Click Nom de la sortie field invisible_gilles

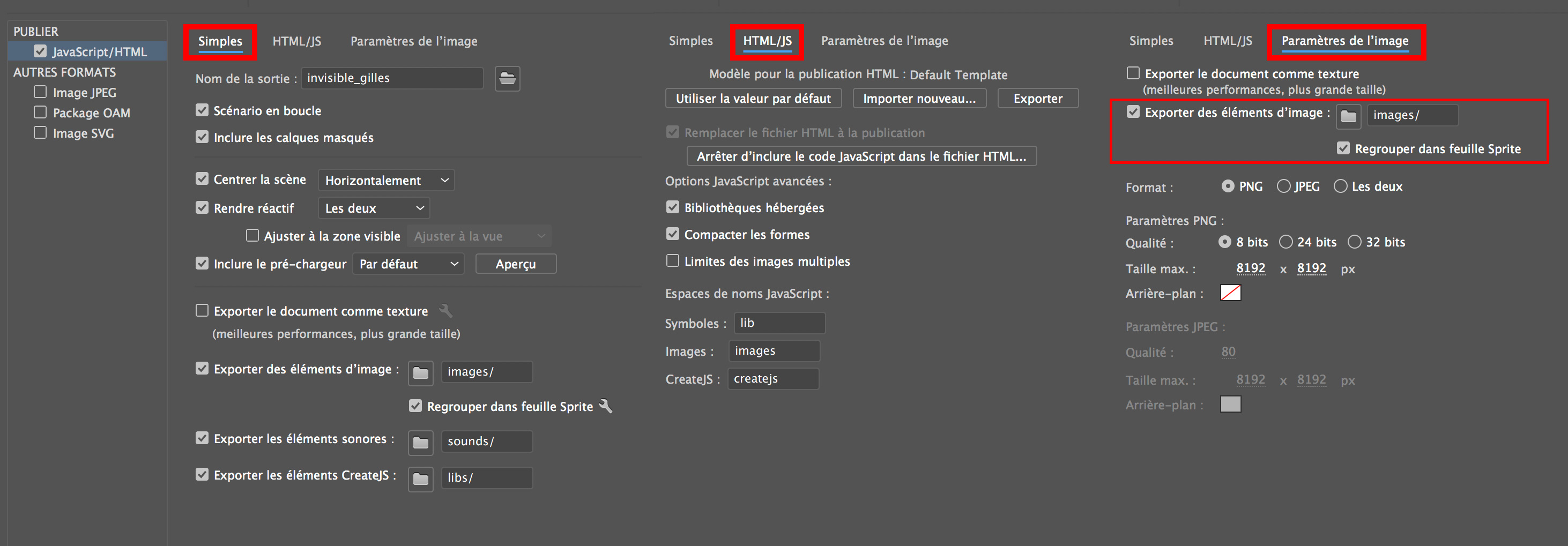click(x=392, y=78)
